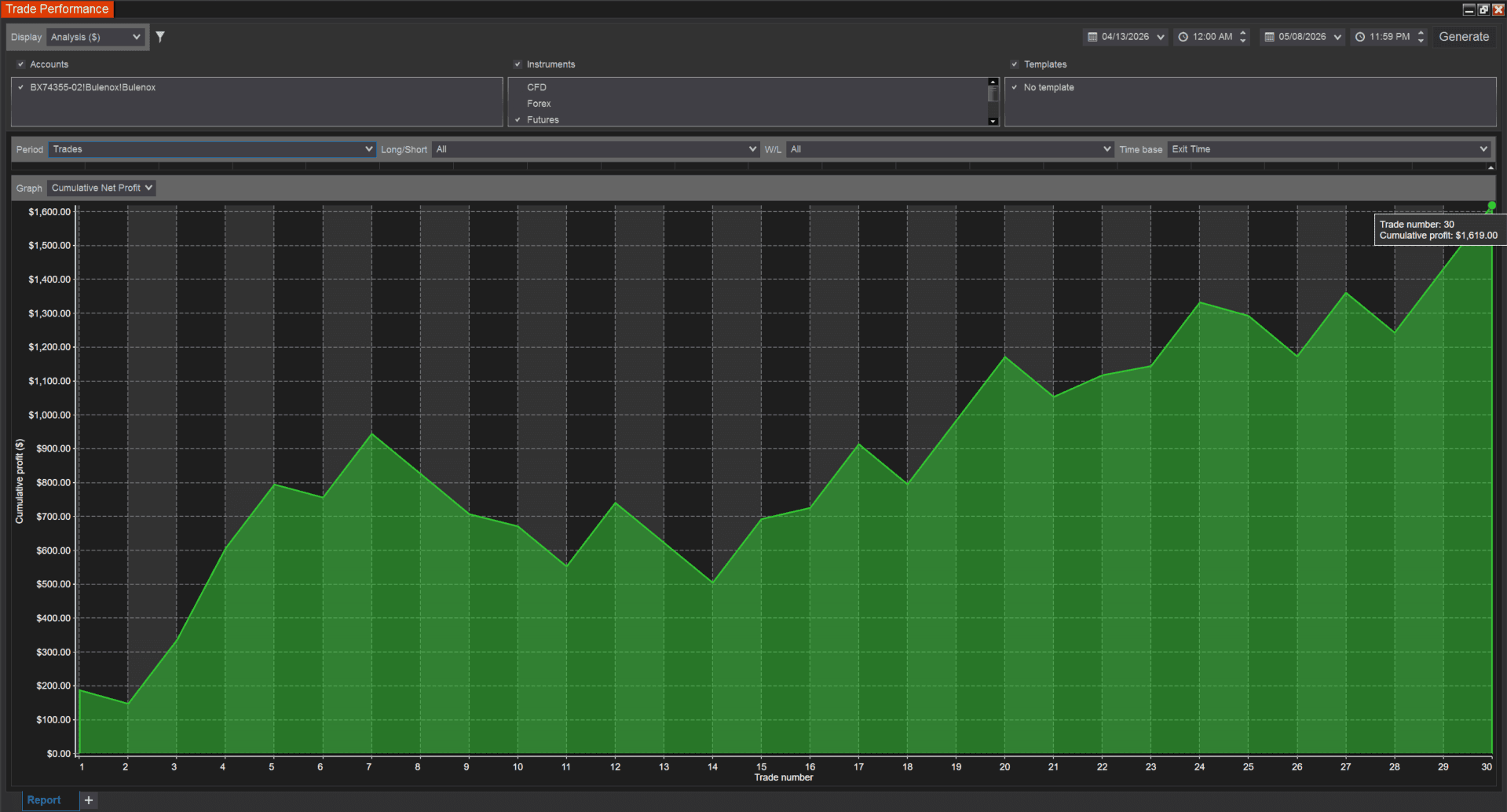Screen dimensions: 1507x812
Task: Click the 12:00 AM start time field
Action: point(1212,37)
